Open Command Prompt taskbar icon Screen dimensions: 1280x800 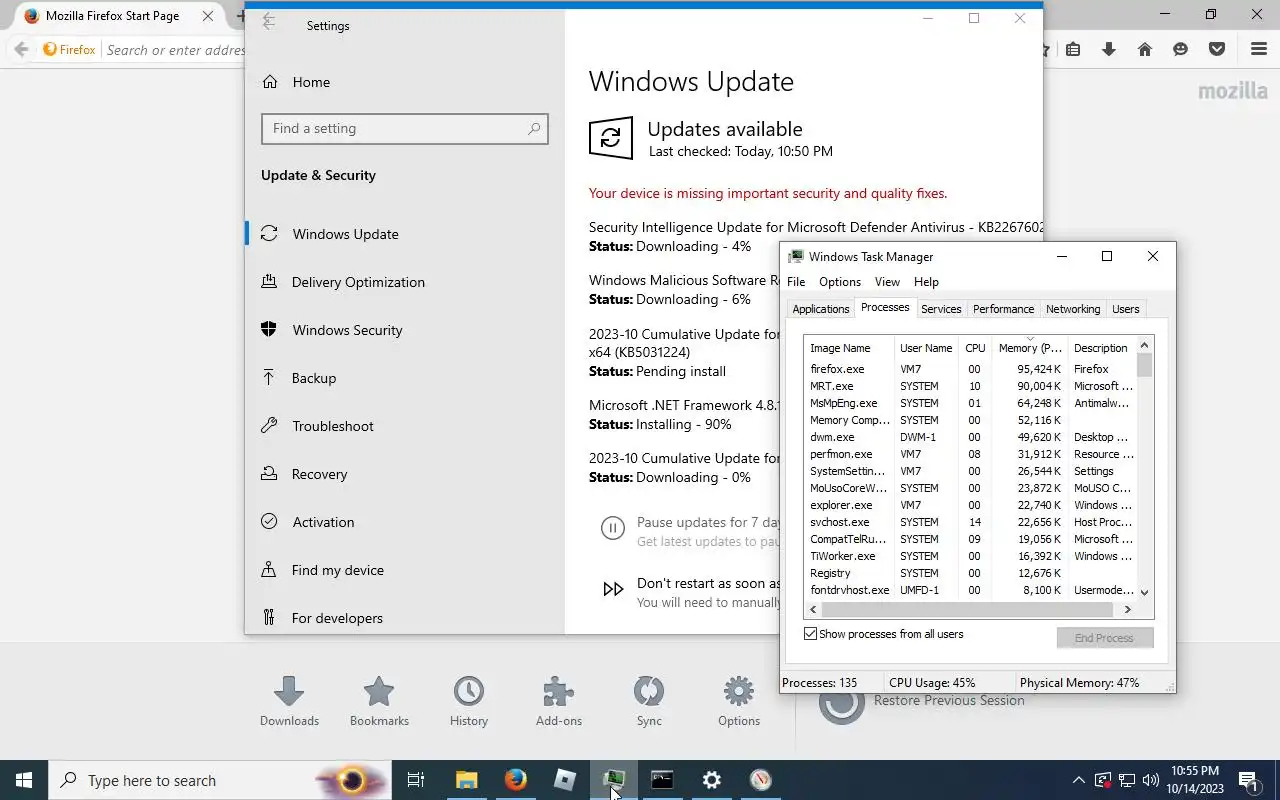pyautogui.click(x=663, y=780)
